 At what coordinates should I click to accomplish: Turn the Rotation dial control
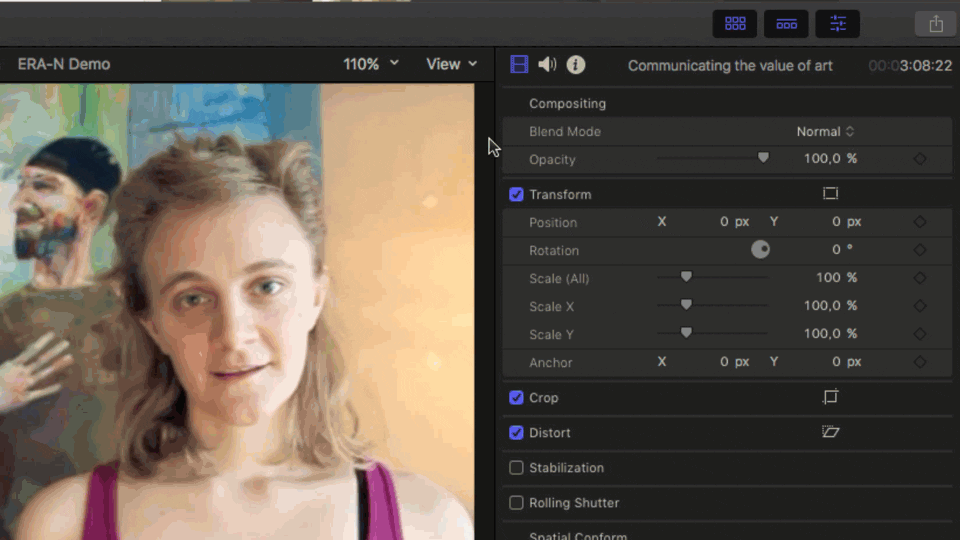pyautogui.click(x=760, y=249)
